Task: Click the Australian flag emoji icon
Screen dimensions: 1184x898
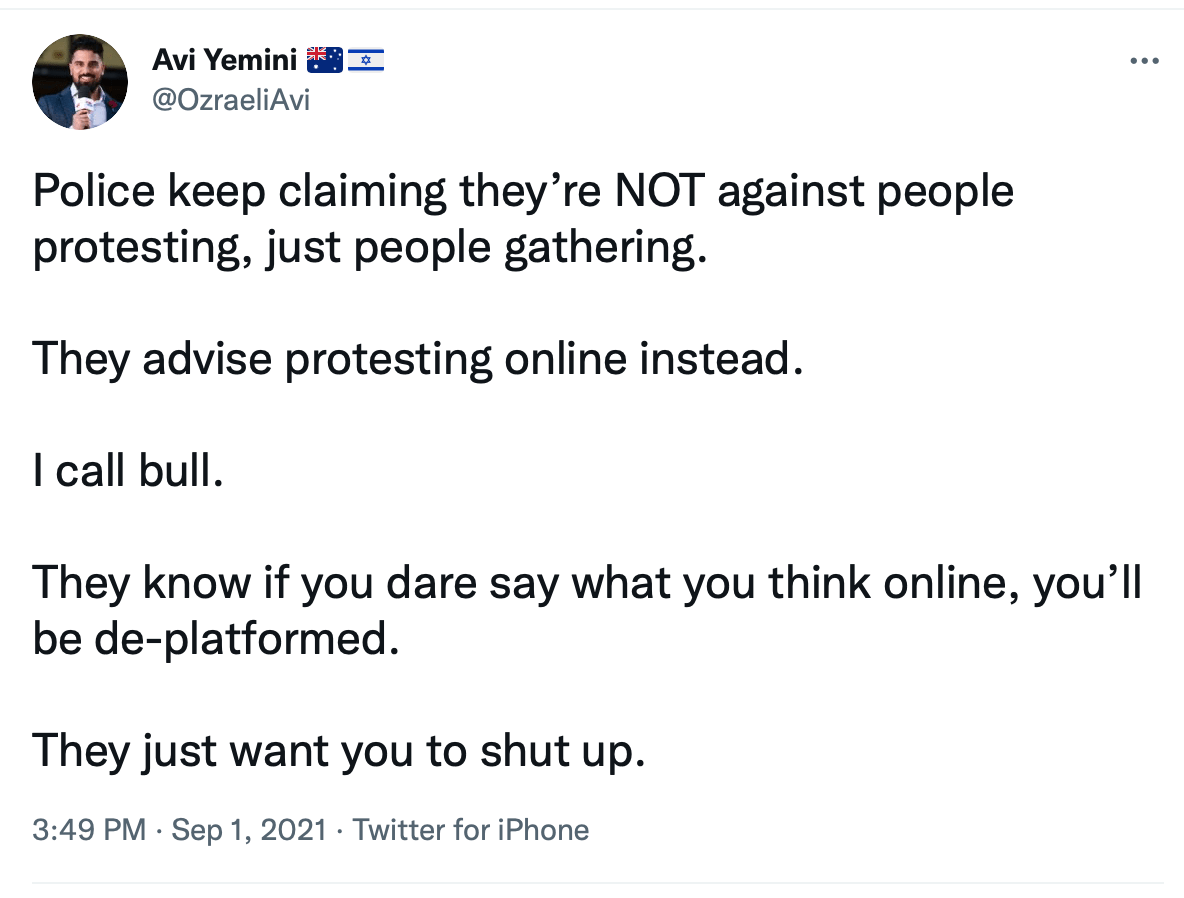Action: pyautogui.click(x=325, y=60)
